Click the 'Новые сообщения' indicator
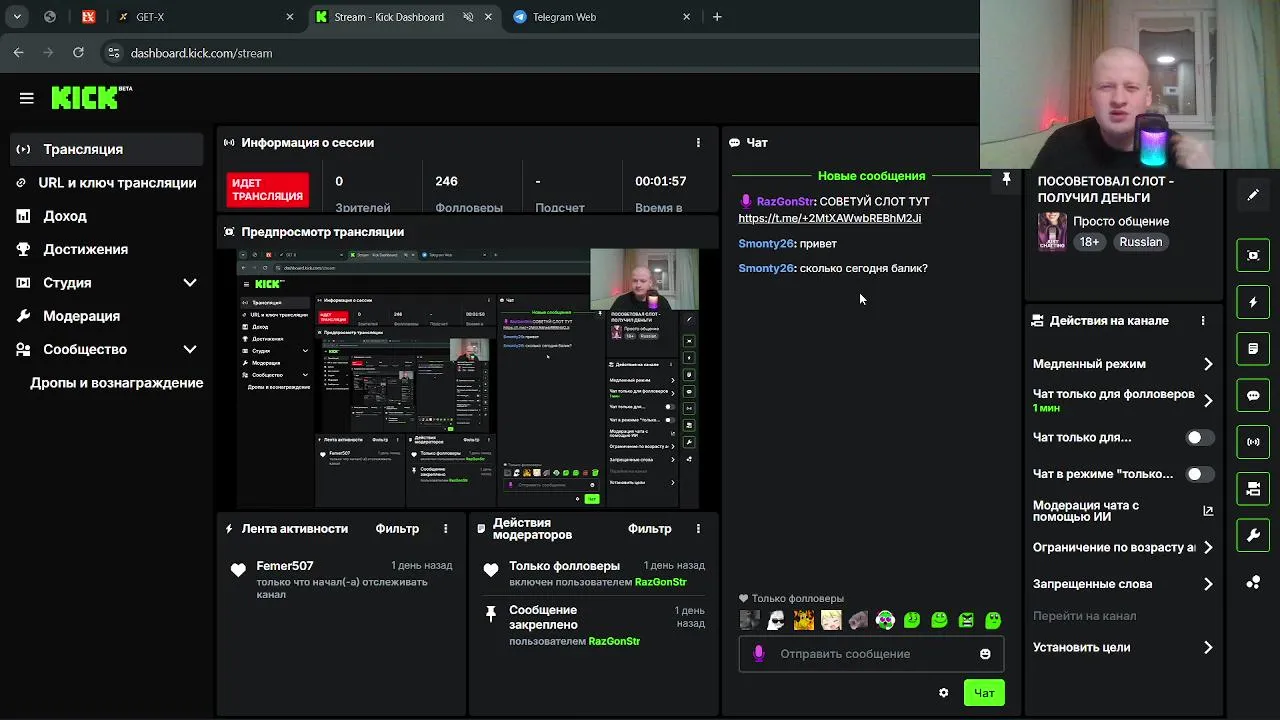Image resolution: width=1280 pixels, height=720 pixels. tap(871, 176)
